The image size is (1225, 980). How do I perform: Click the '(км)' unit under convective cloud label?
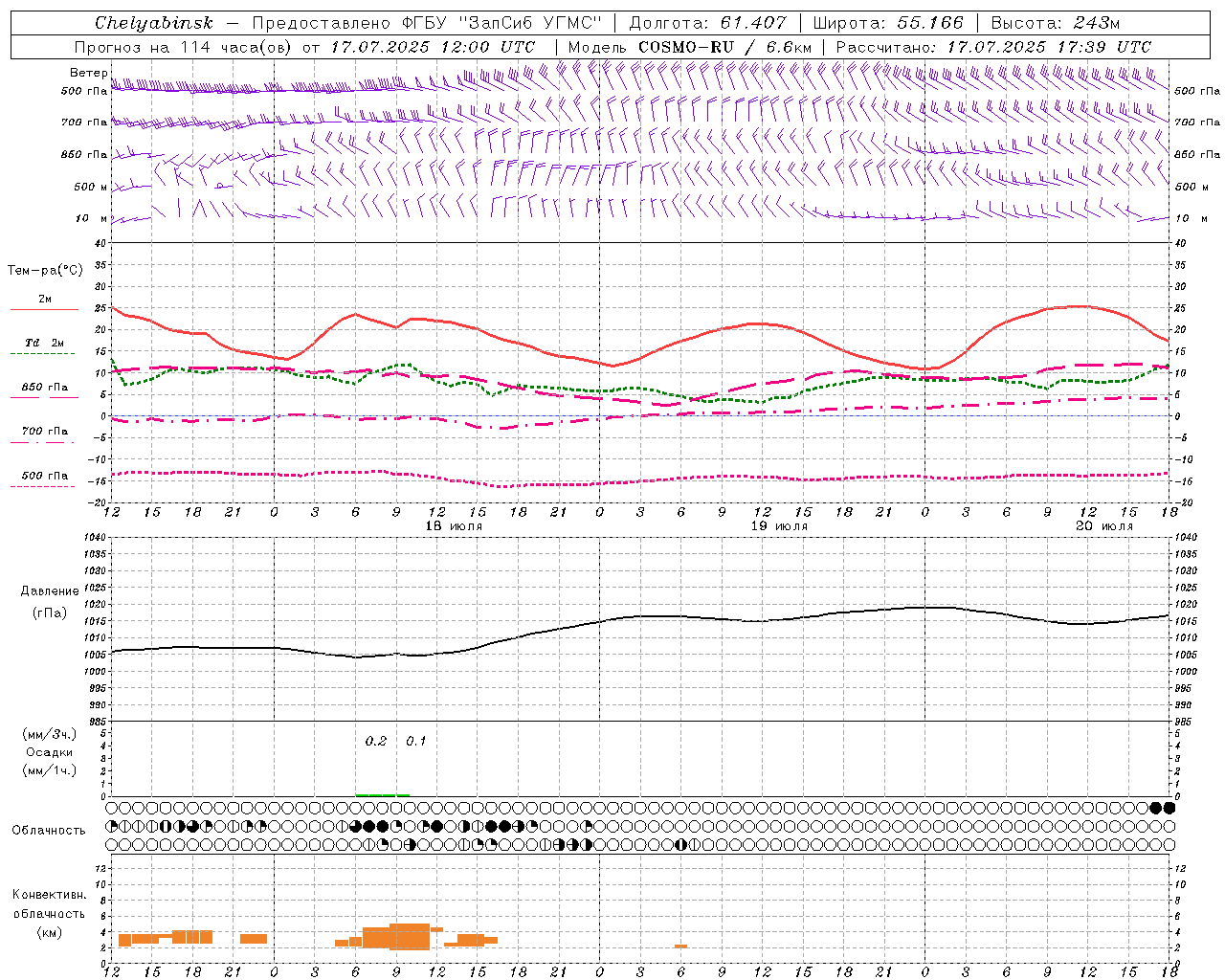point(50,932)
